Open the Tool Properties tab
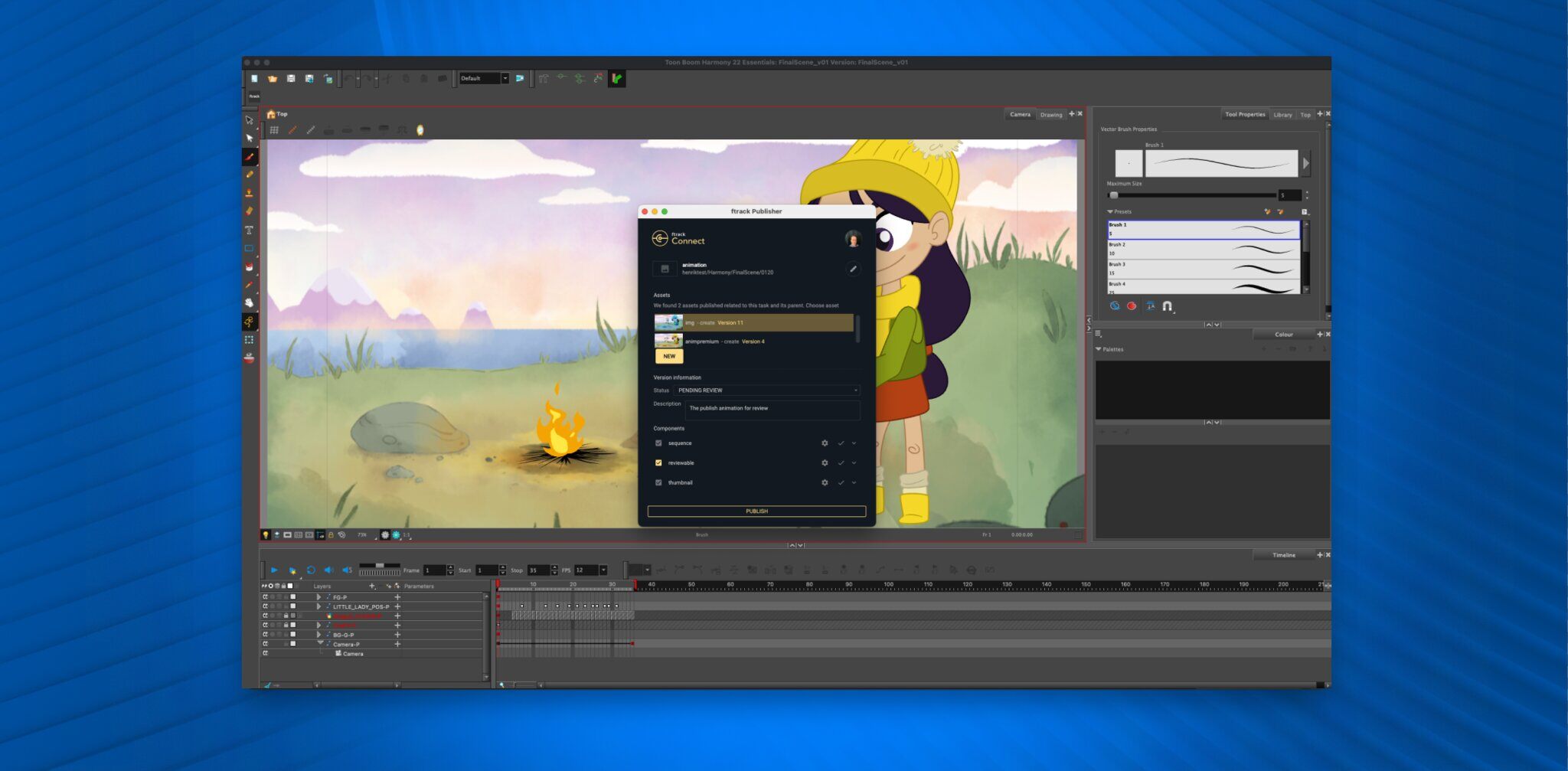The image size is (1568, 771). [1245, 115]
